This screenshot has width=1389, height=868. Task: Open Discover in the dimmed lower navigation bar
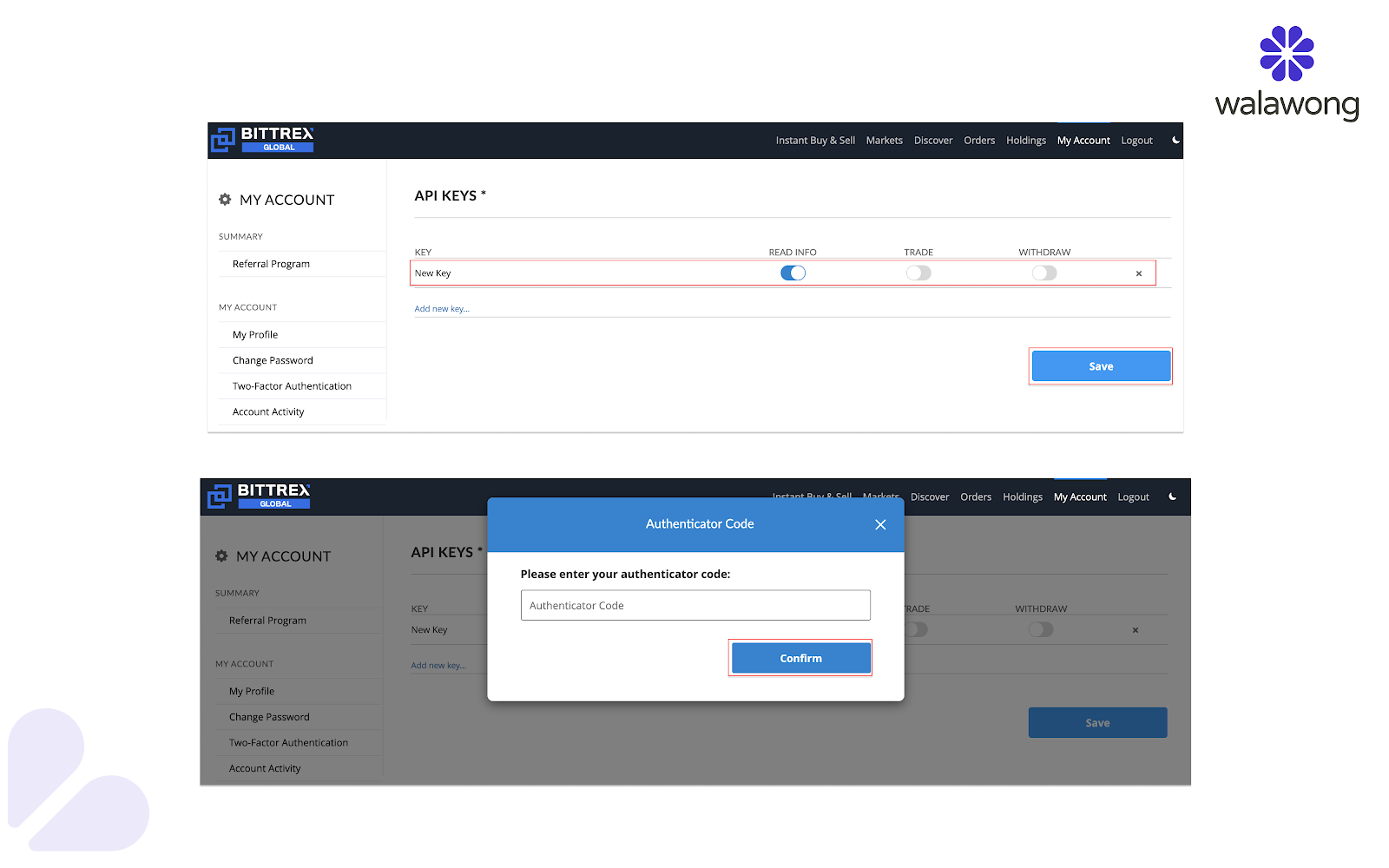click(x=930, y=497)
